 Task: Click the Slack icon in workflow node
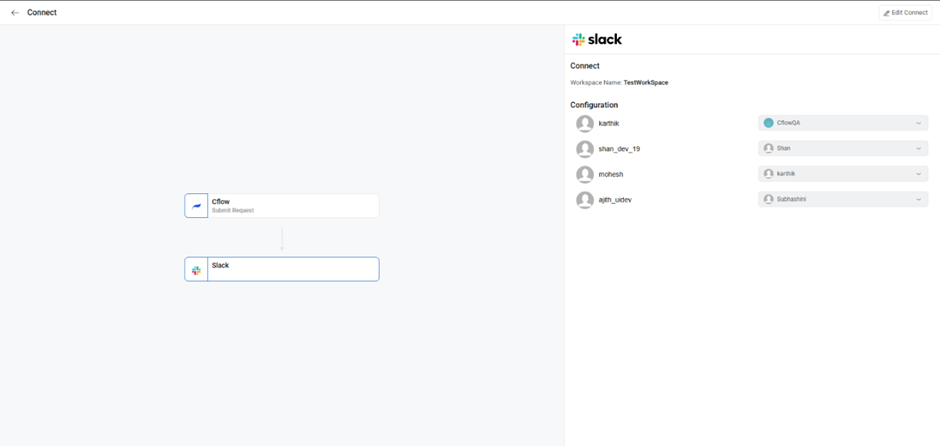click(196, 270)
